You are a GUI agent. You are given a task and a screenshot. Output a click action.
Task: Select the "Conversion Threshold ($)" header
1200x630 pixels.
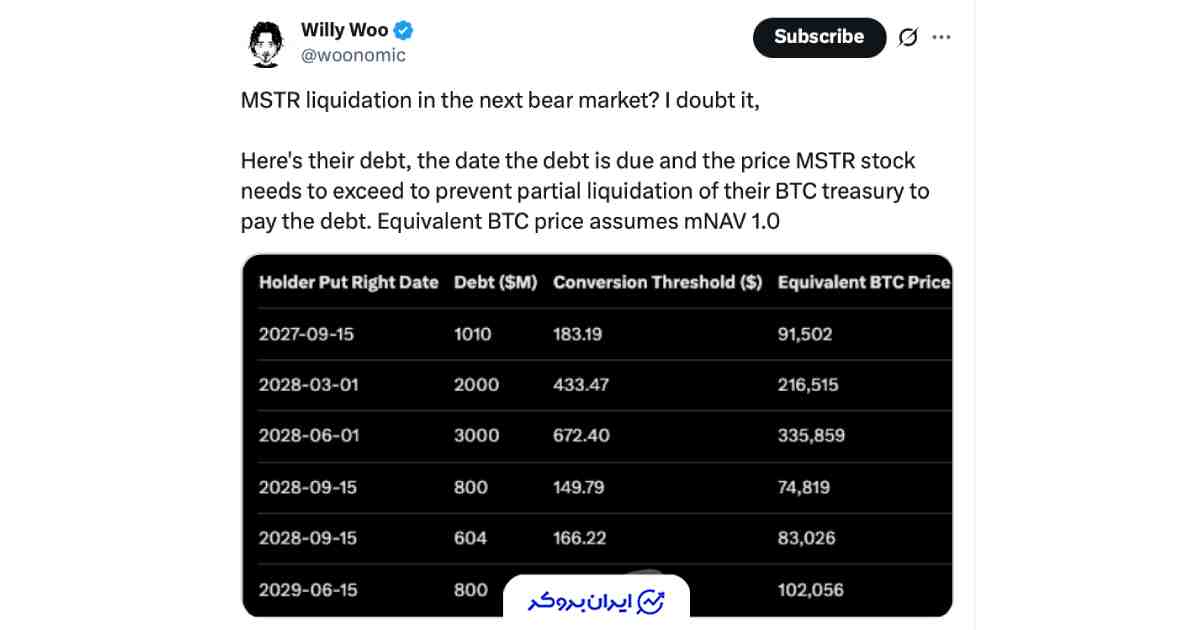pos(657,282)
